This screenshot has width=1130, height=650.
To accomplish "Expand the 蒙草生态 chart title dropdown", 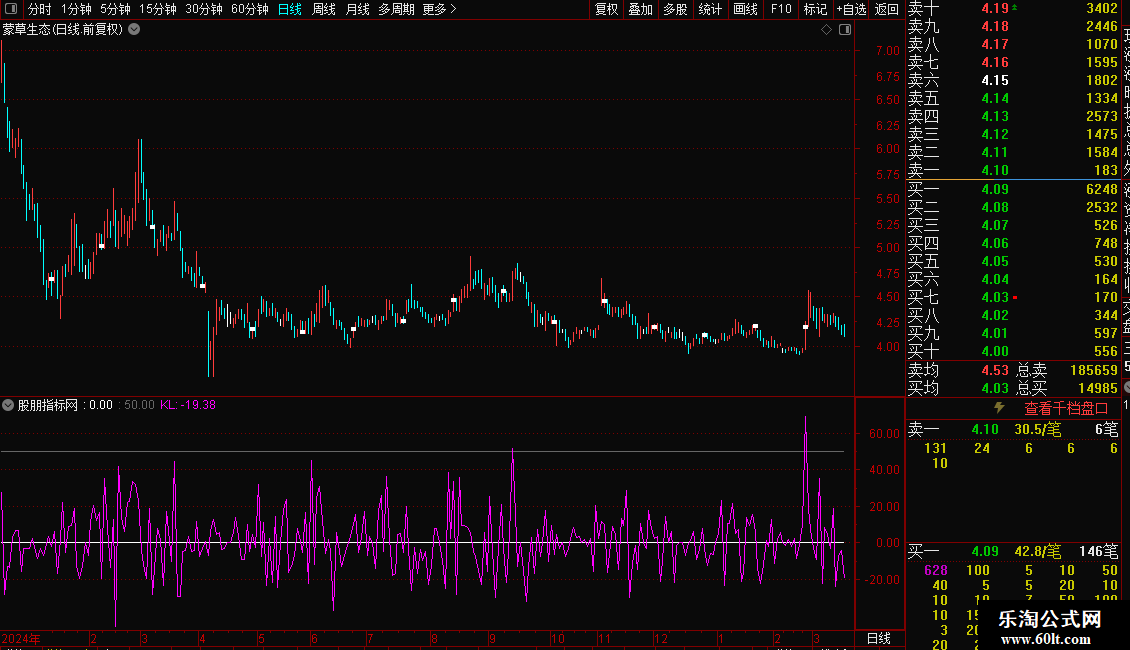I will [134, 29].
